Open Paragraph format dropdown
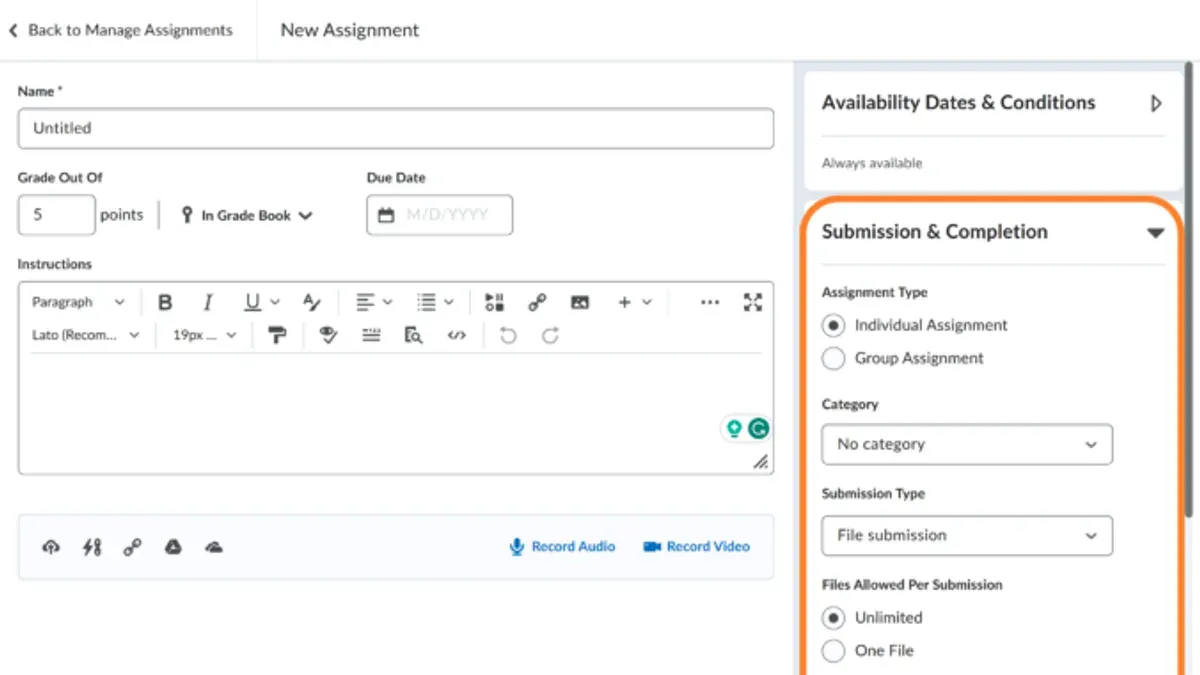1200x675 pixels. (x=78, y=302)
